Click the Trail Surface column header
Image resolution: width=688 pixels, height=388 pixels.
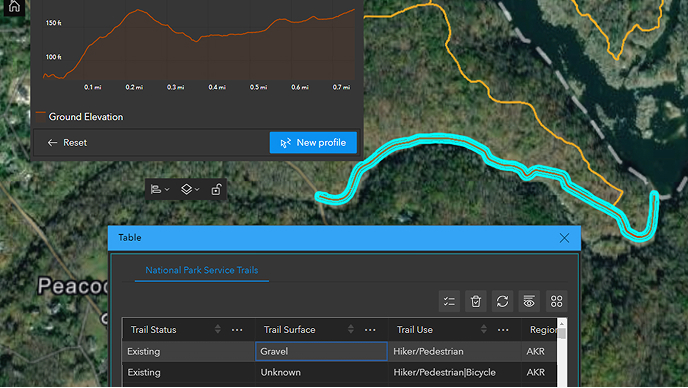(x=290, y=330)
